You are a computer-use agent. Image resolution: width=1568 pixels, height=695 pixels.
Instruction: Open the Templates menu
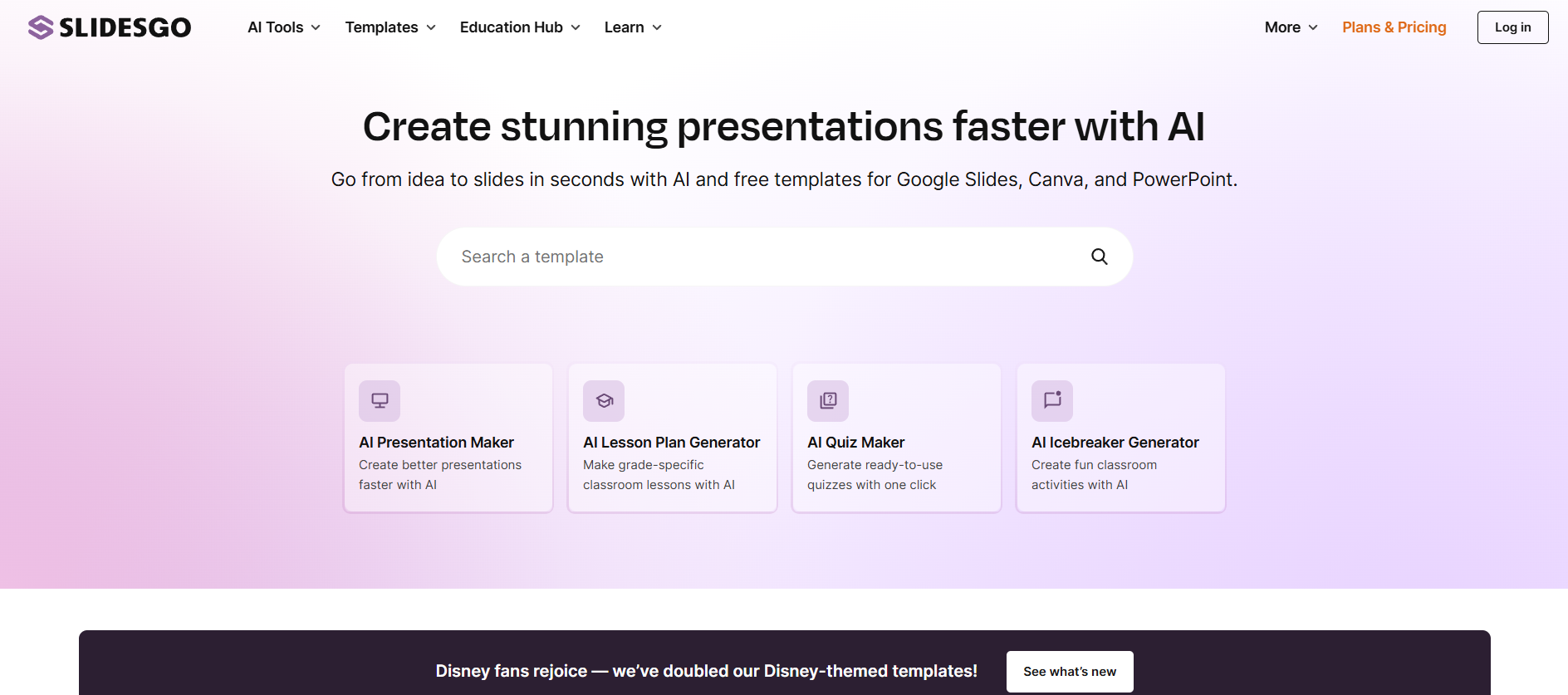point(390,27)
